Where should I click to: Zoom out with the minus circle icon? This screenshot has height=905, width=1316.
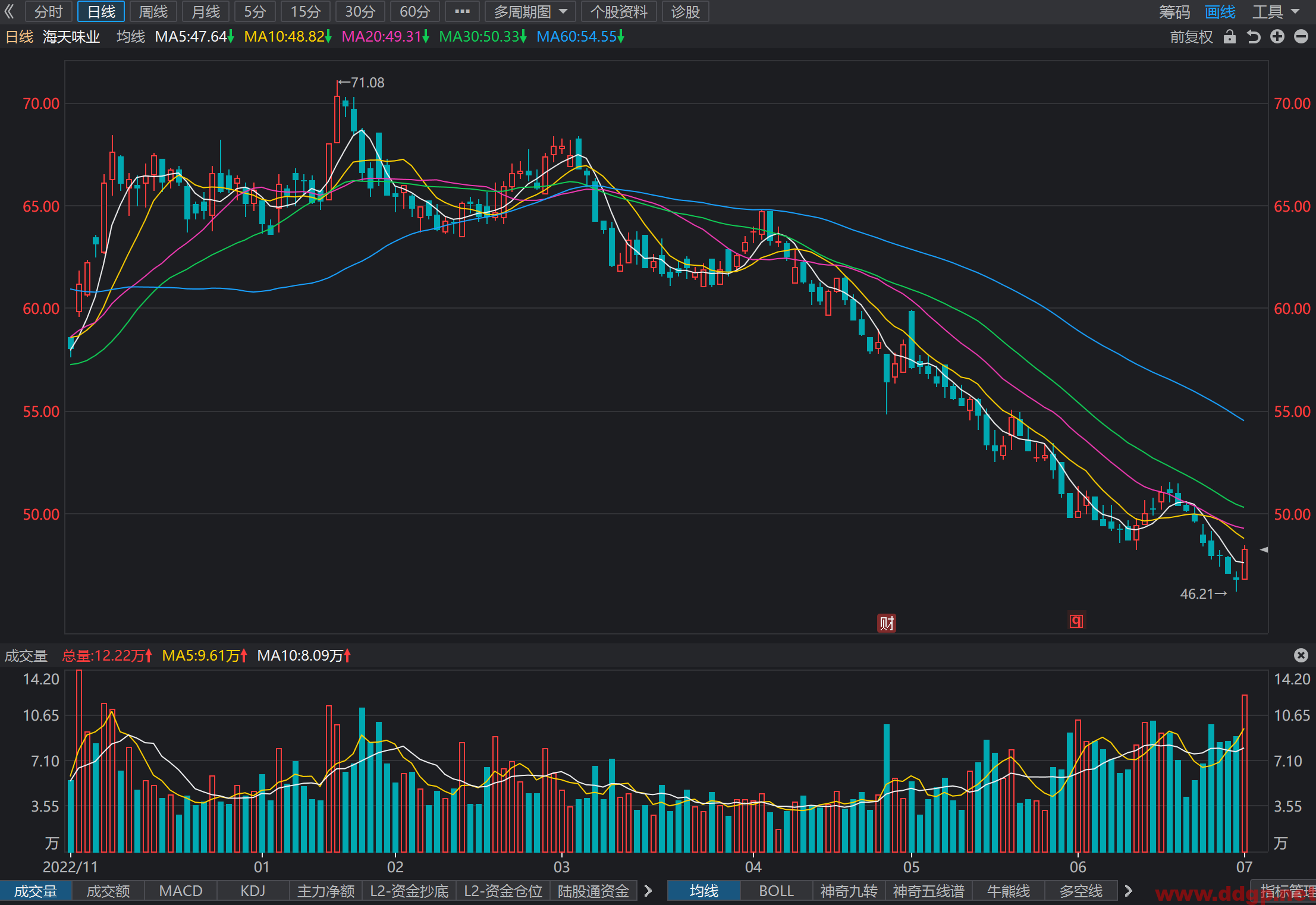[x=1301, y=37]
